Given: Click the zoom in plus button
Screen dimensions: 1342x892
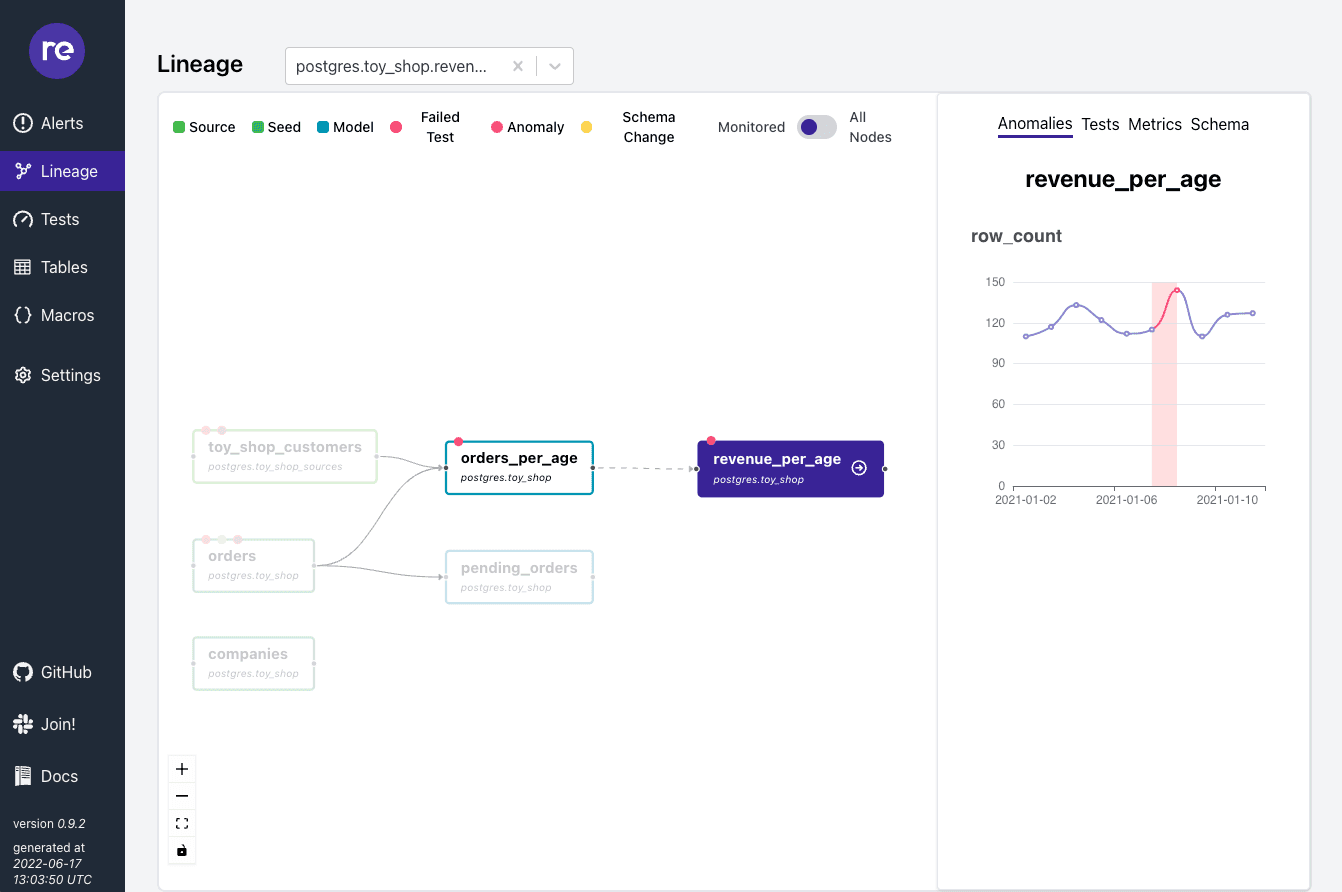Looking at the screenshot, I should (182, 769).
